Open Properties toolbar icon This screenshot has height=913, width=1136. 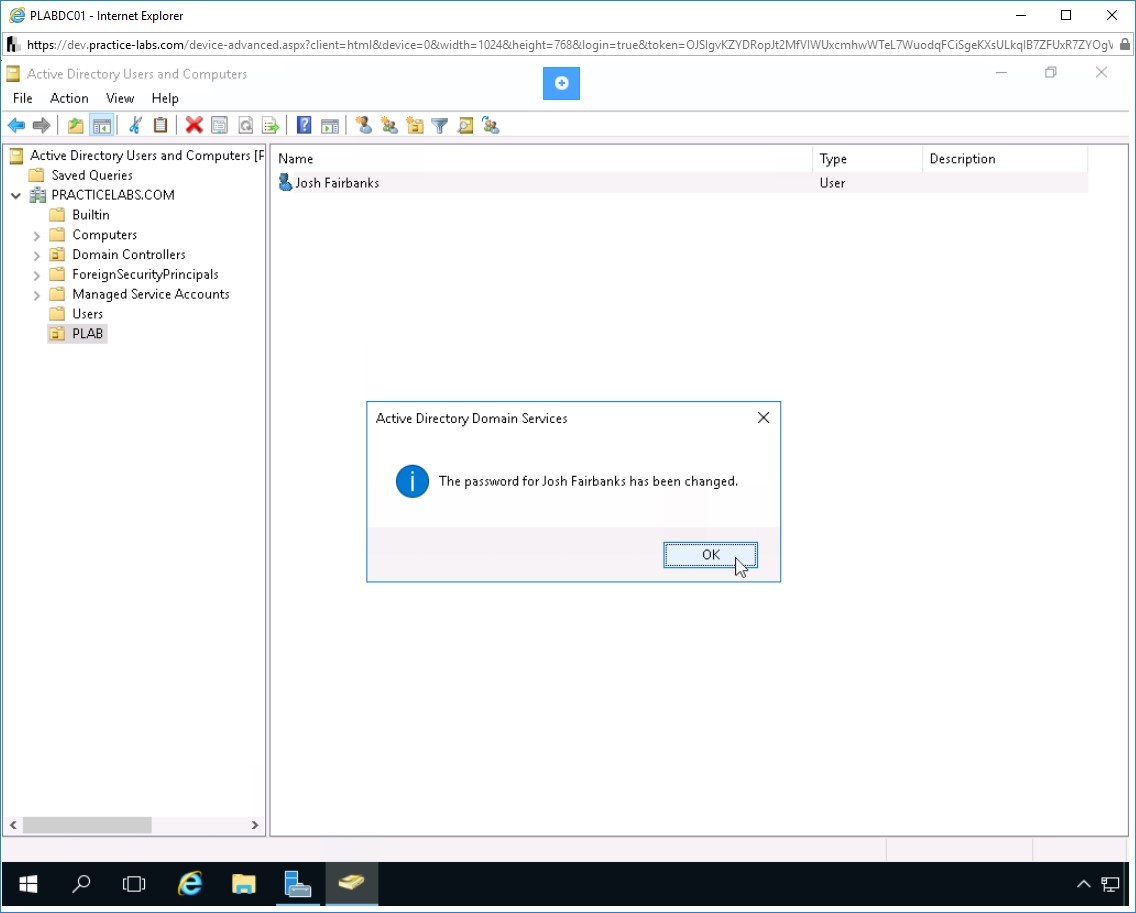pyautogui.click(x=220, y=125)
